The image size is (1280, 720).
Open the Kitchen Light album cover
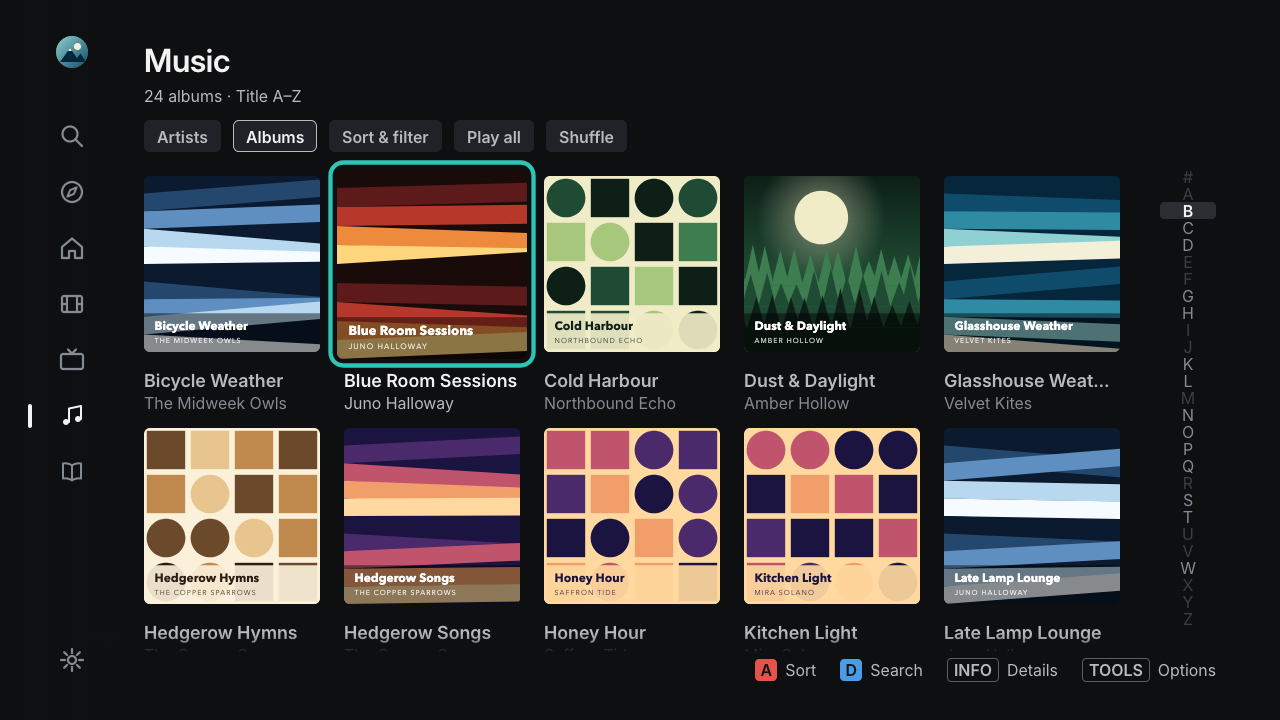click(x=832, y=516)
